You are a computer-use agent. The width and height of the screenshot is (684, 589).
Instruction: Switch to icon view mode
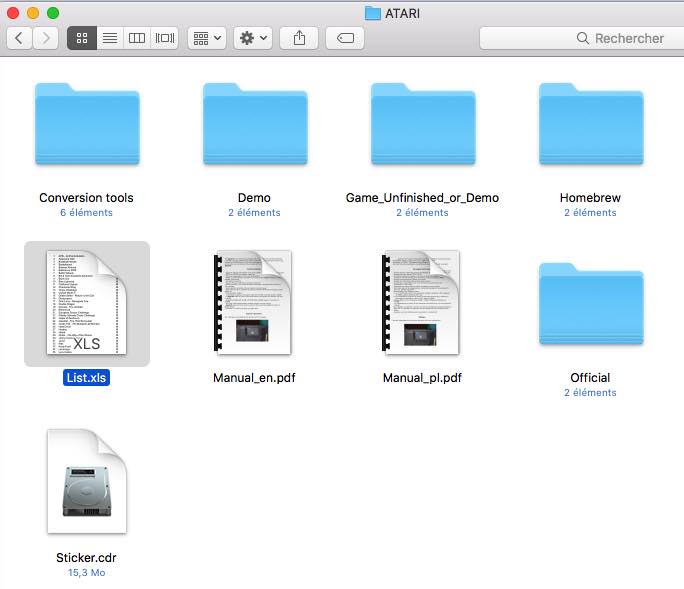point(82,38)
